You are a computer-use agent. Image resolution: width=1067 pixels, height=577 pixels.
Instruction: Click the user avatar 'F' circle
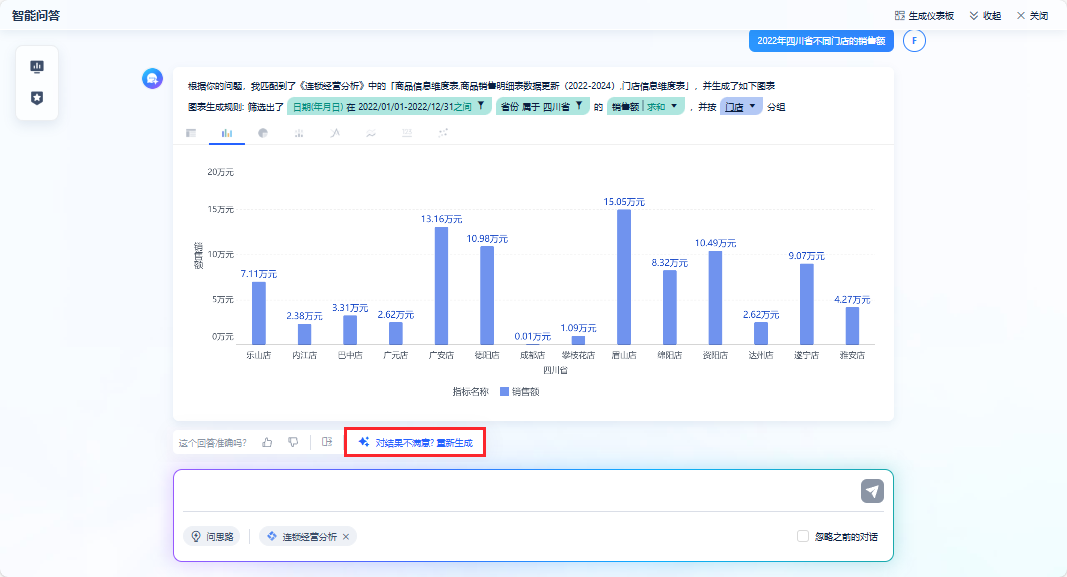point(914,41)
